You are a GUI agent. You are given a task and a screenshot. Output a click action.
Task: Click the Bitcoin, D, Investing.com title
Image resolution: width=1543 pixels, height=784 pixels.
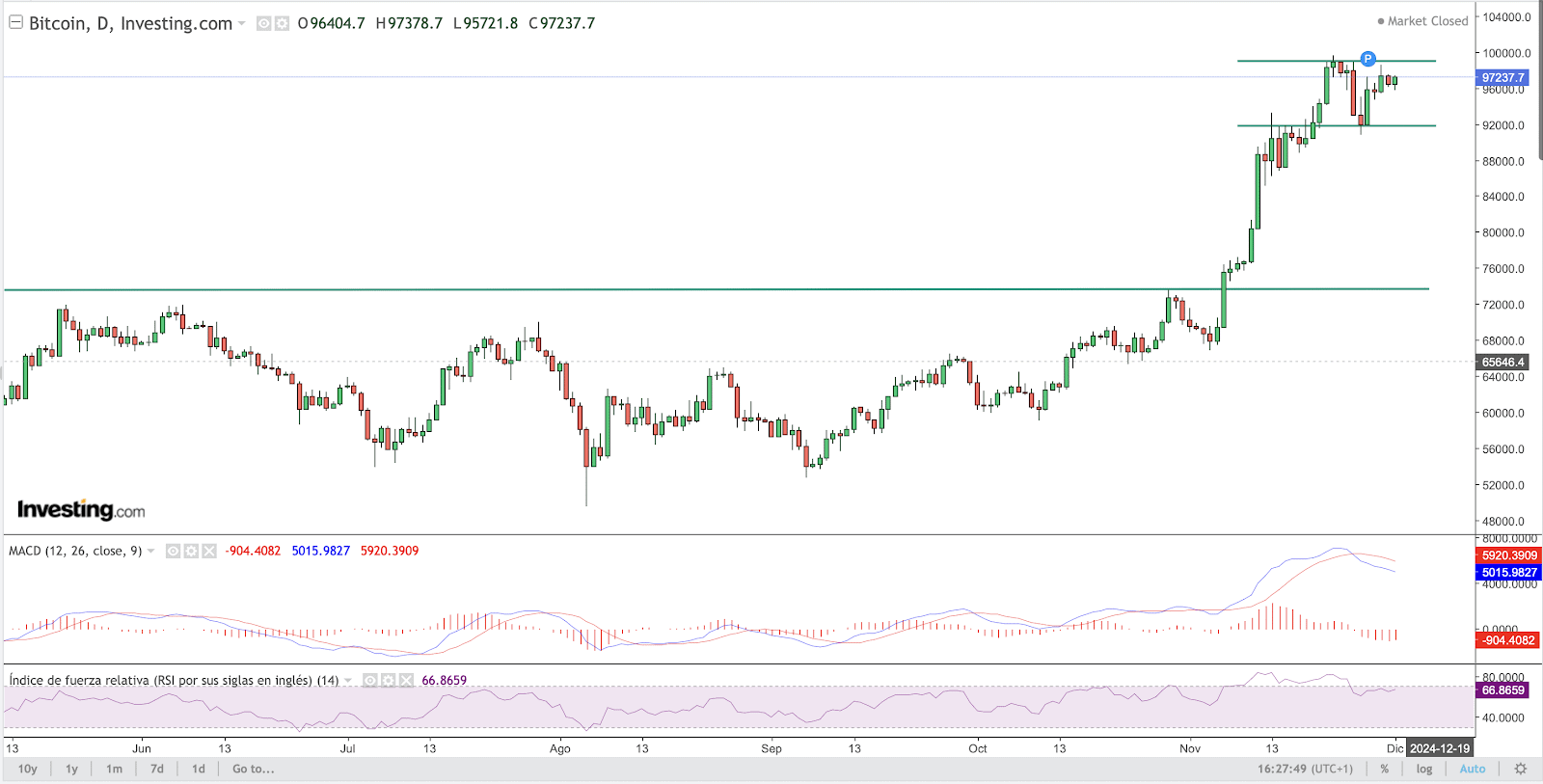[x=130, y=23]
